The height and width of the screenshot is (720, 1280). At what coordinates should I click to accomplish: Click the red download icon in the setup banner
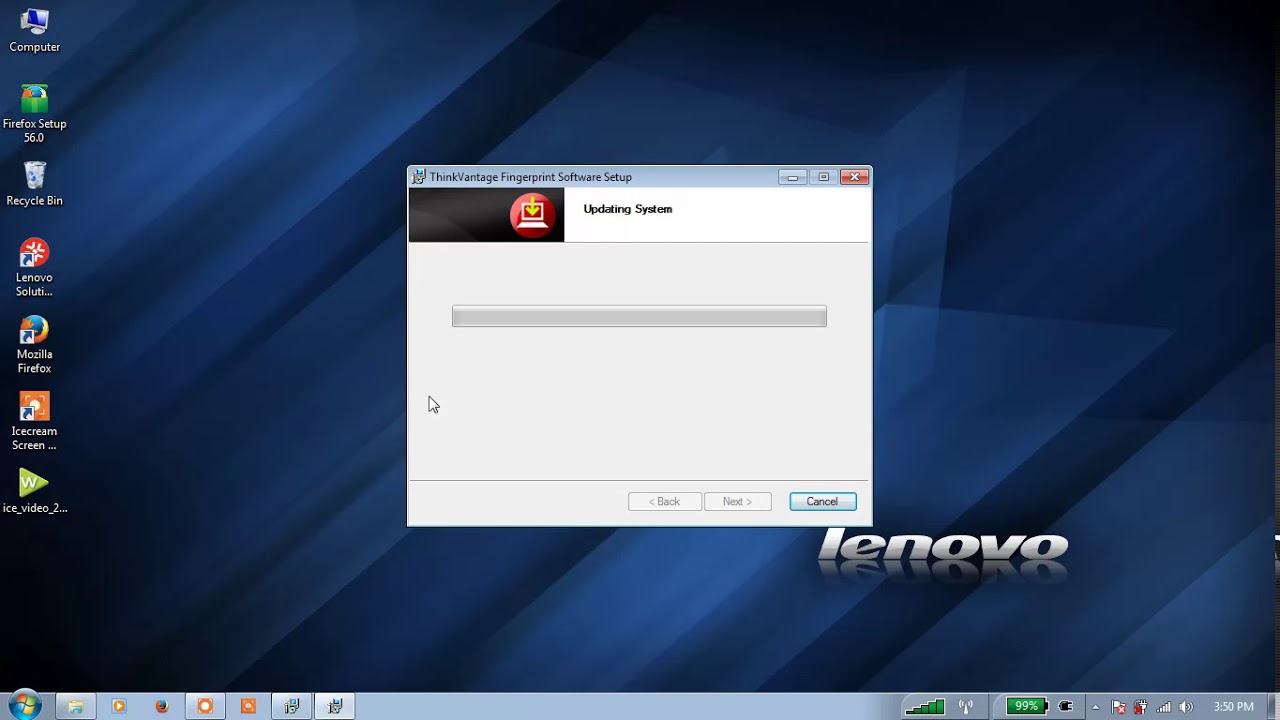coord(532,214)
